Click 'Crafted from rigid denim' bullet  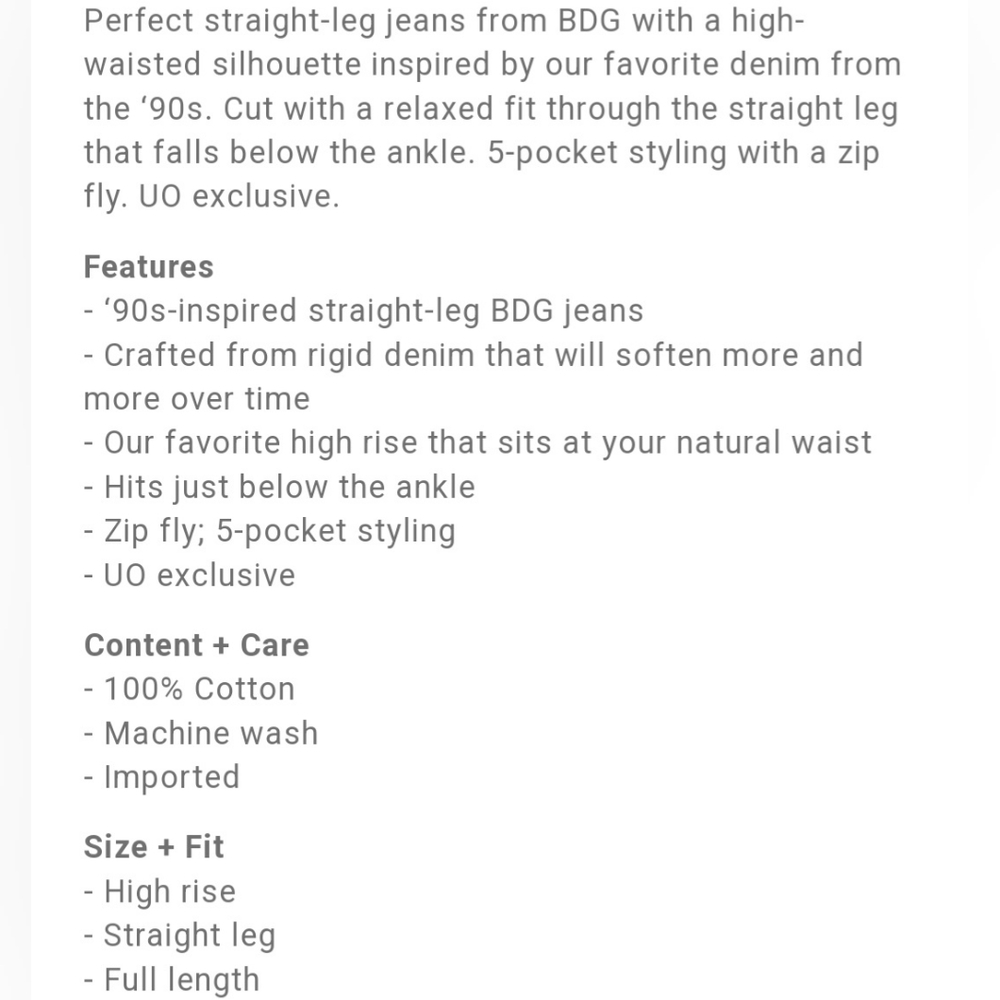point(473,376)
